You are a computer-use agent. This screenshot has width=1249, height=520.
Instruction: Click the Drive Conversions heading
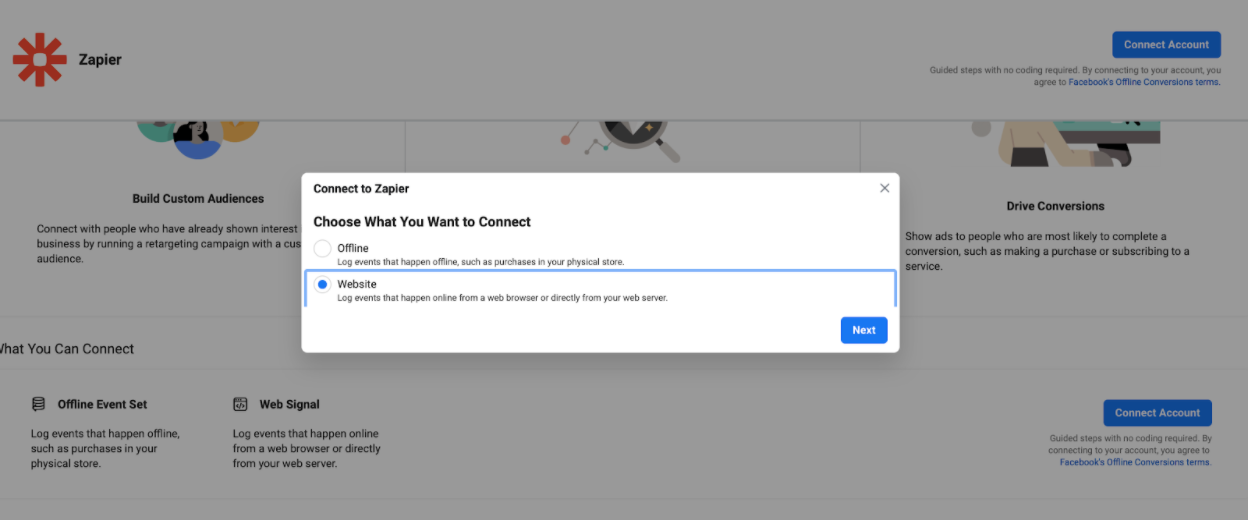(x=1055, y=206)
